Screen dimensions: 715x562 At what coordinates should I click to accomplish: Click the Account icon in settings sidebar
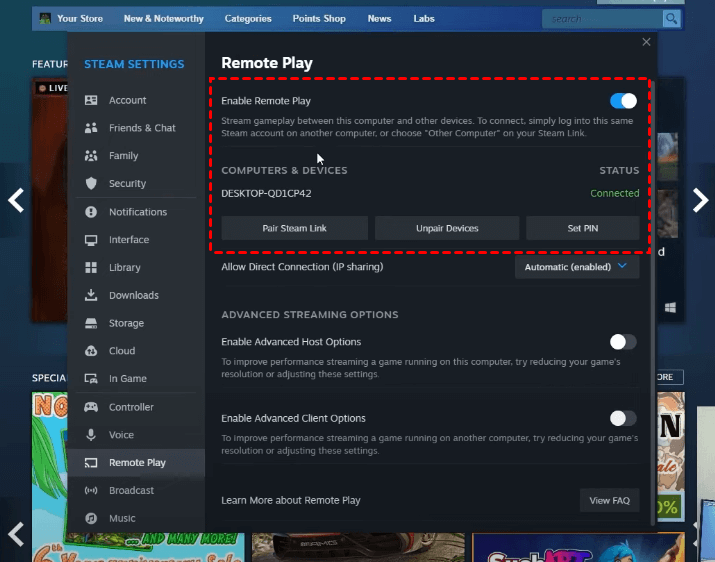[91, 100]
